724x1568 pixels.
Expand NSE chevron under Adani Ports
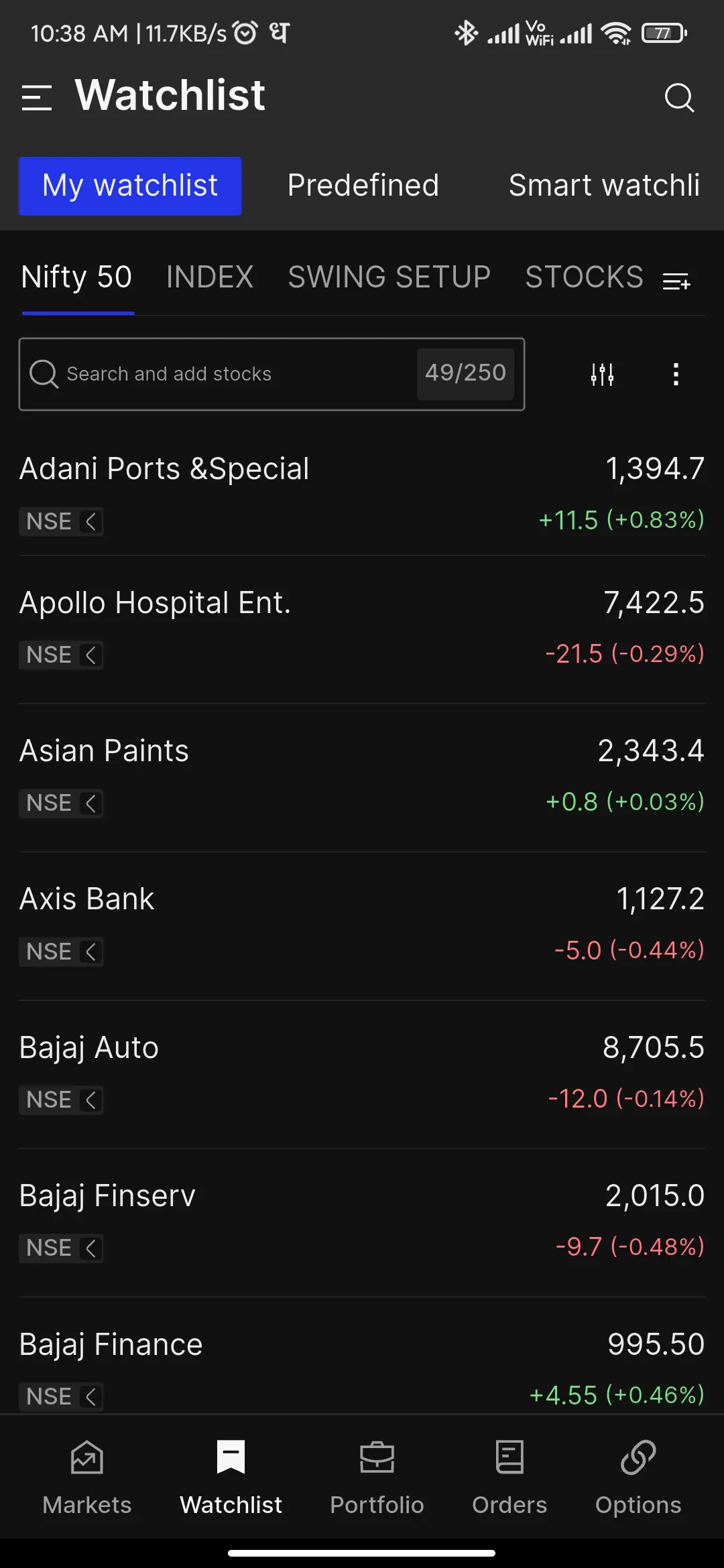click(x=90, y=521)
